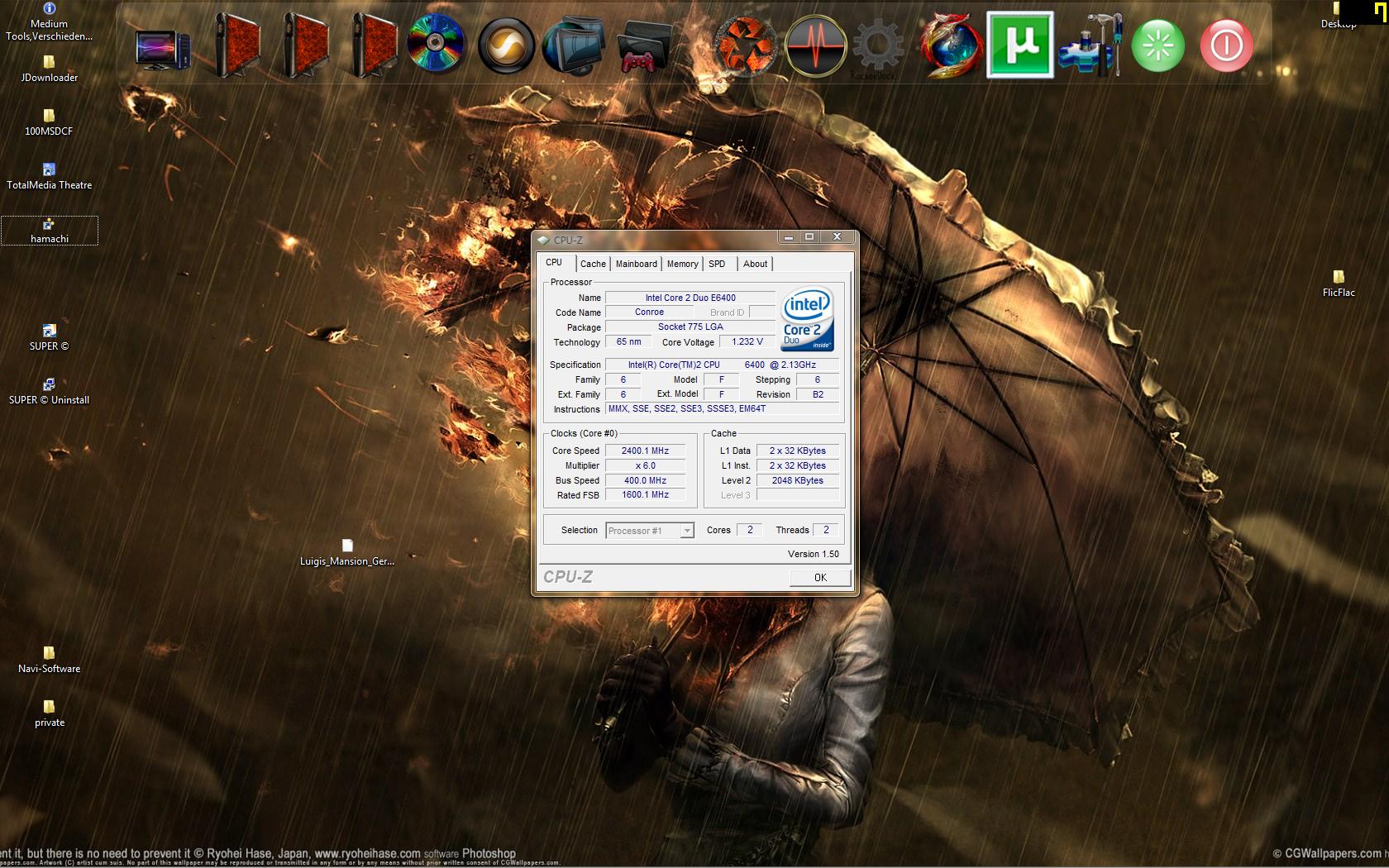1389x868 pixels.
Task: Launch the red heartbeat monitor dock icon
Action: [815, 46]
